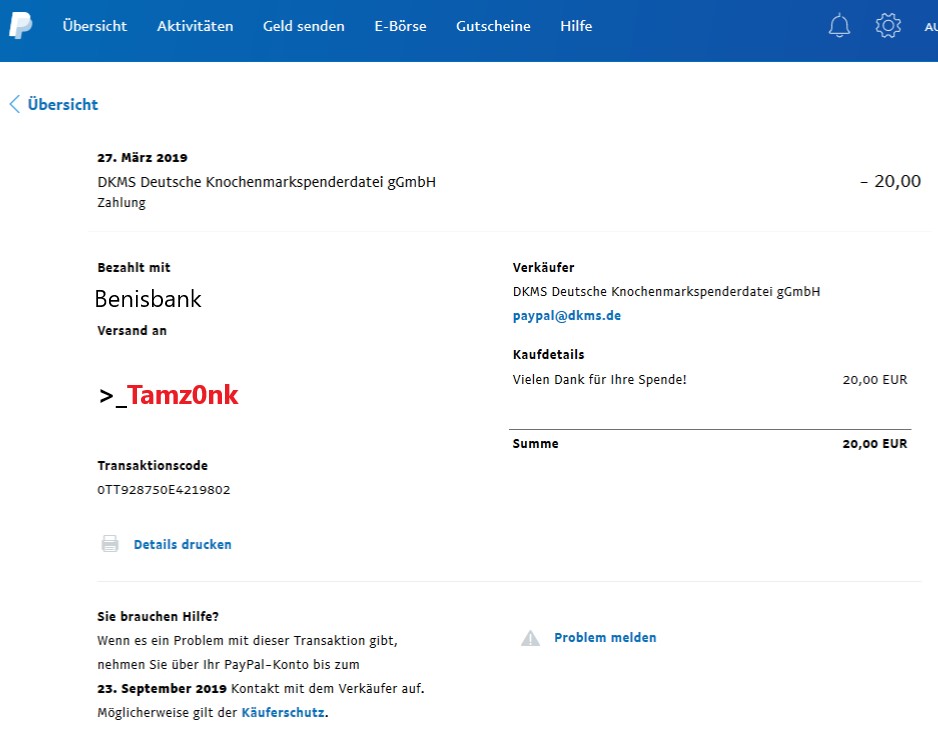Open the Käuferschutz link
This screenshot has height=736, width=938.
283,712
